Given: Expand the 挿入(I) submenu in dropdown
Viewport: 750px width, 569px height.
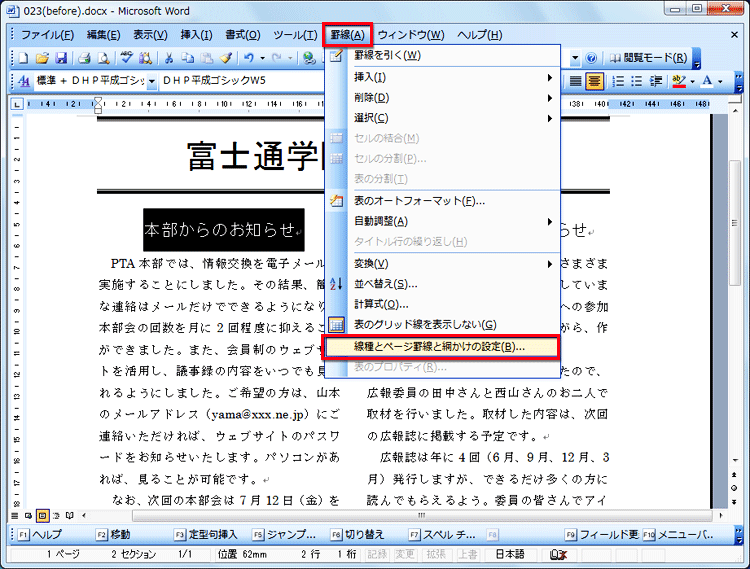Looking at the screenshot, I should coord(442,77).
